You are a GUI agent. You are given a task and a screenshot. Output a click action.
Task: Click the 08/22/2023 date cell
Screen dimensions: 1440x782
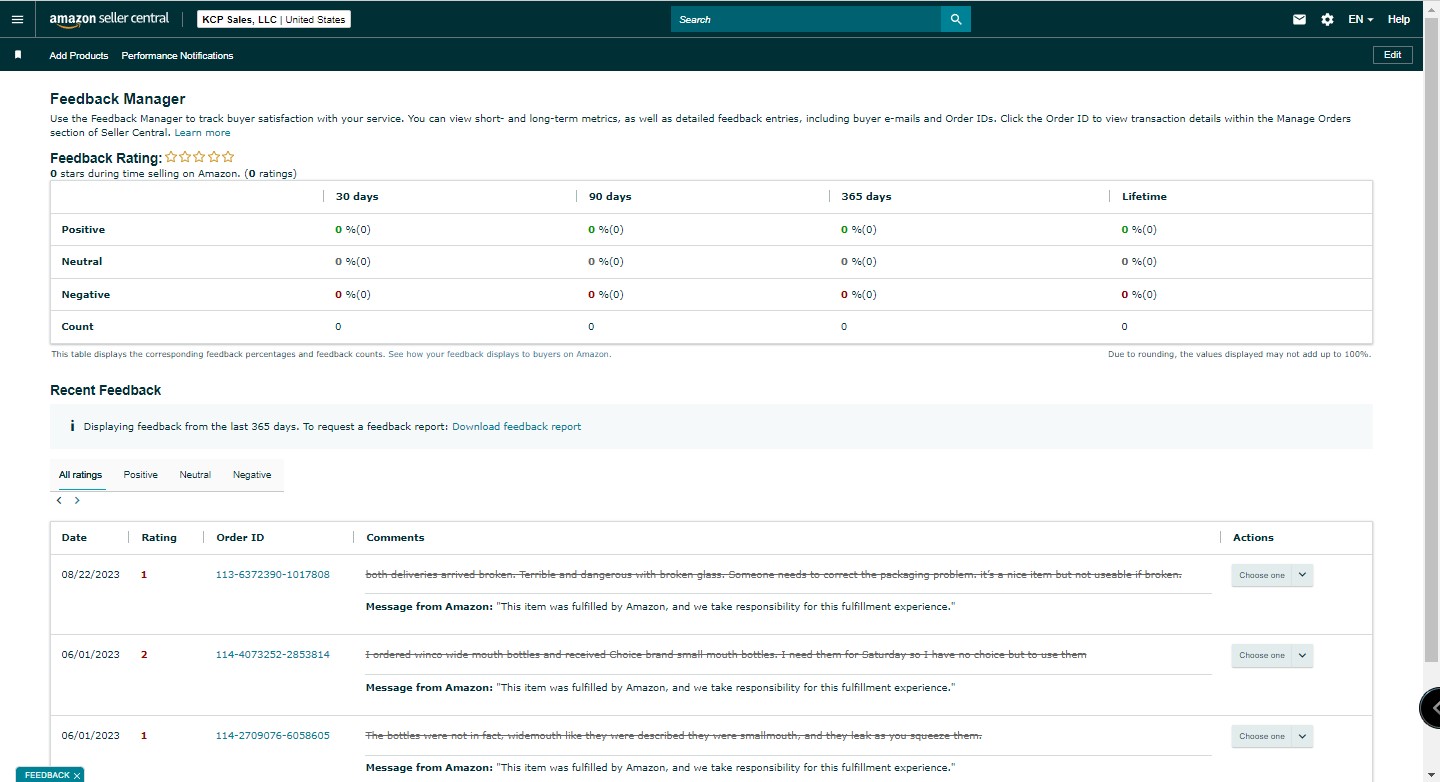point(91,575)
